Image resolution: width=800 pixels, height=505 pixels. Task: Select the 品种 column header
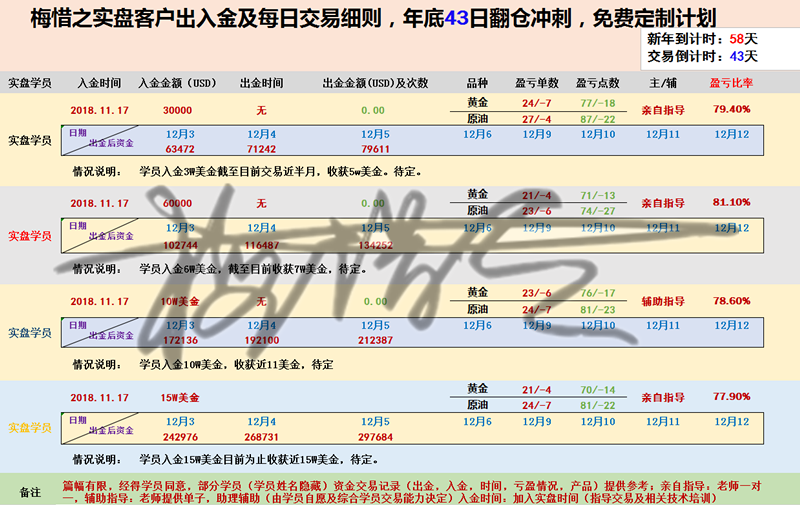click(477, 83)
